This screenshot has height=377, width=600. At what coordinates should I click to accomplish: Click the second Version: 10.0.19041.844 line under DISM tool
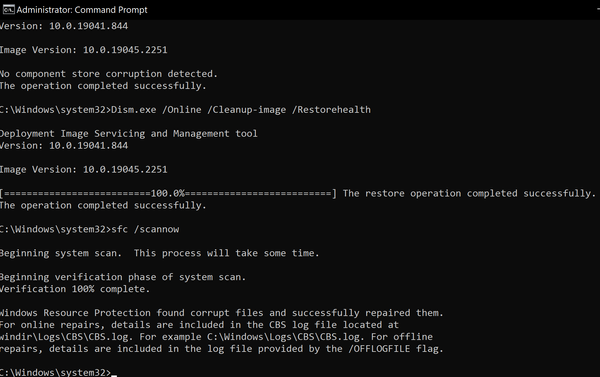tap(64, 146)
